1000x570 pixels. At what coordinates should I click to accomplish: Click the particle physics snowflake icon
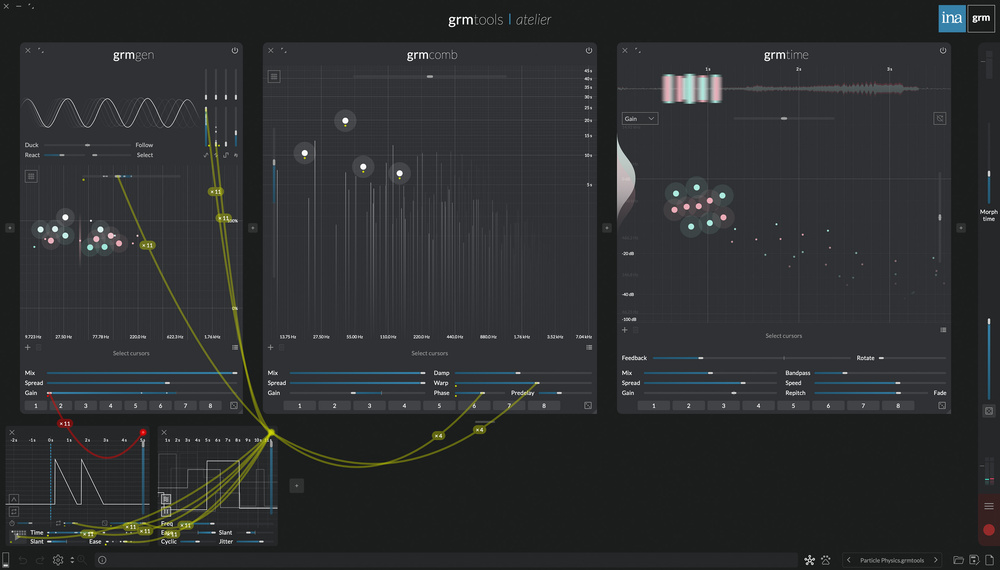click(809, 560)
